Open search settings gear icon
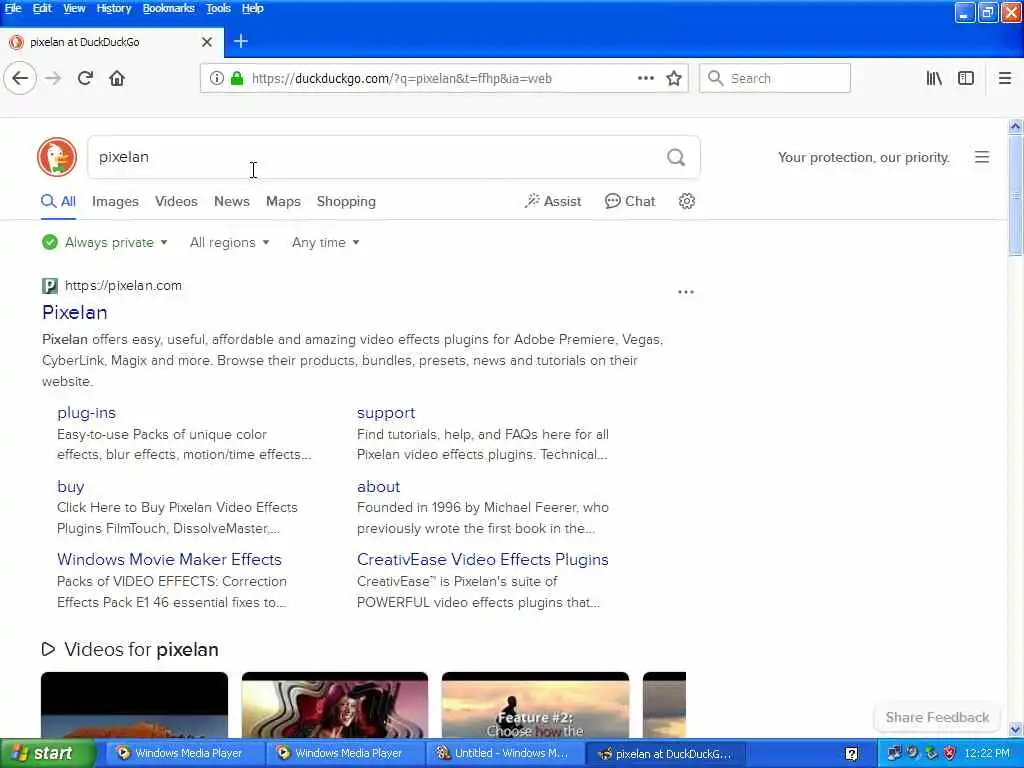 tap(686, 201)
